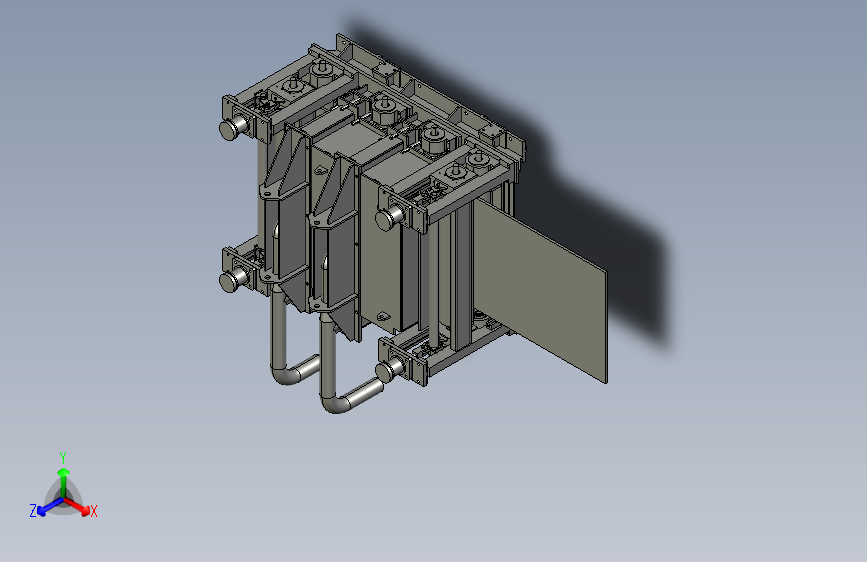Click the green Y axis arrow
867x562 pixels.
coord(64,482)
